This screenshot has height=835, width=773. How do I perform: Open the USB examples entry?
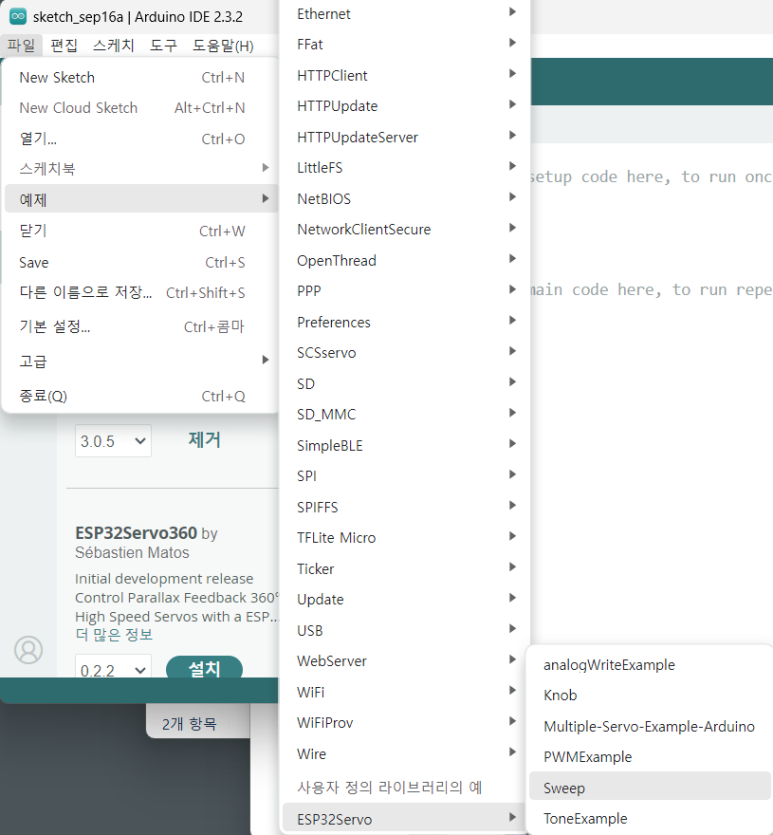coord(405,631)
